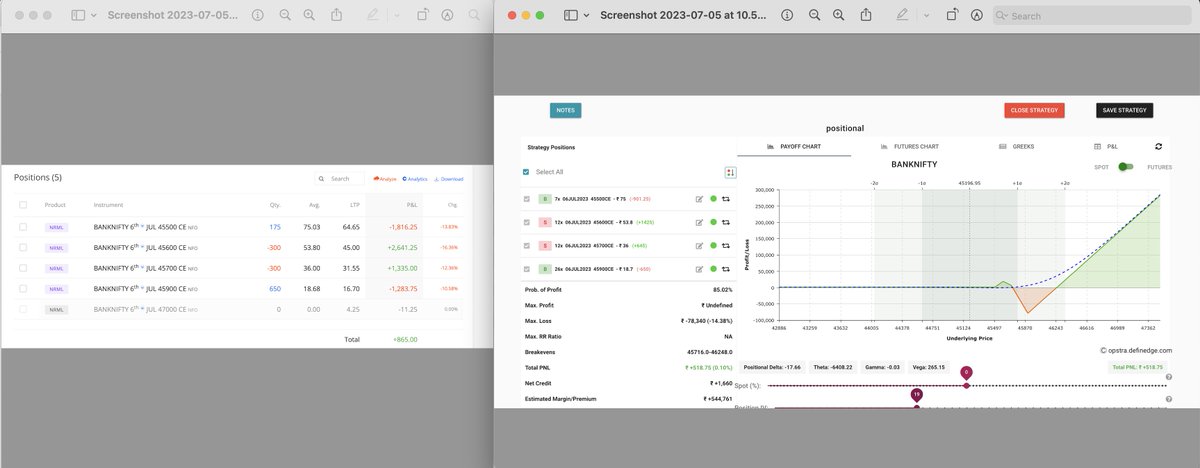Open Share menu in positional strategy window

(866, 16)
